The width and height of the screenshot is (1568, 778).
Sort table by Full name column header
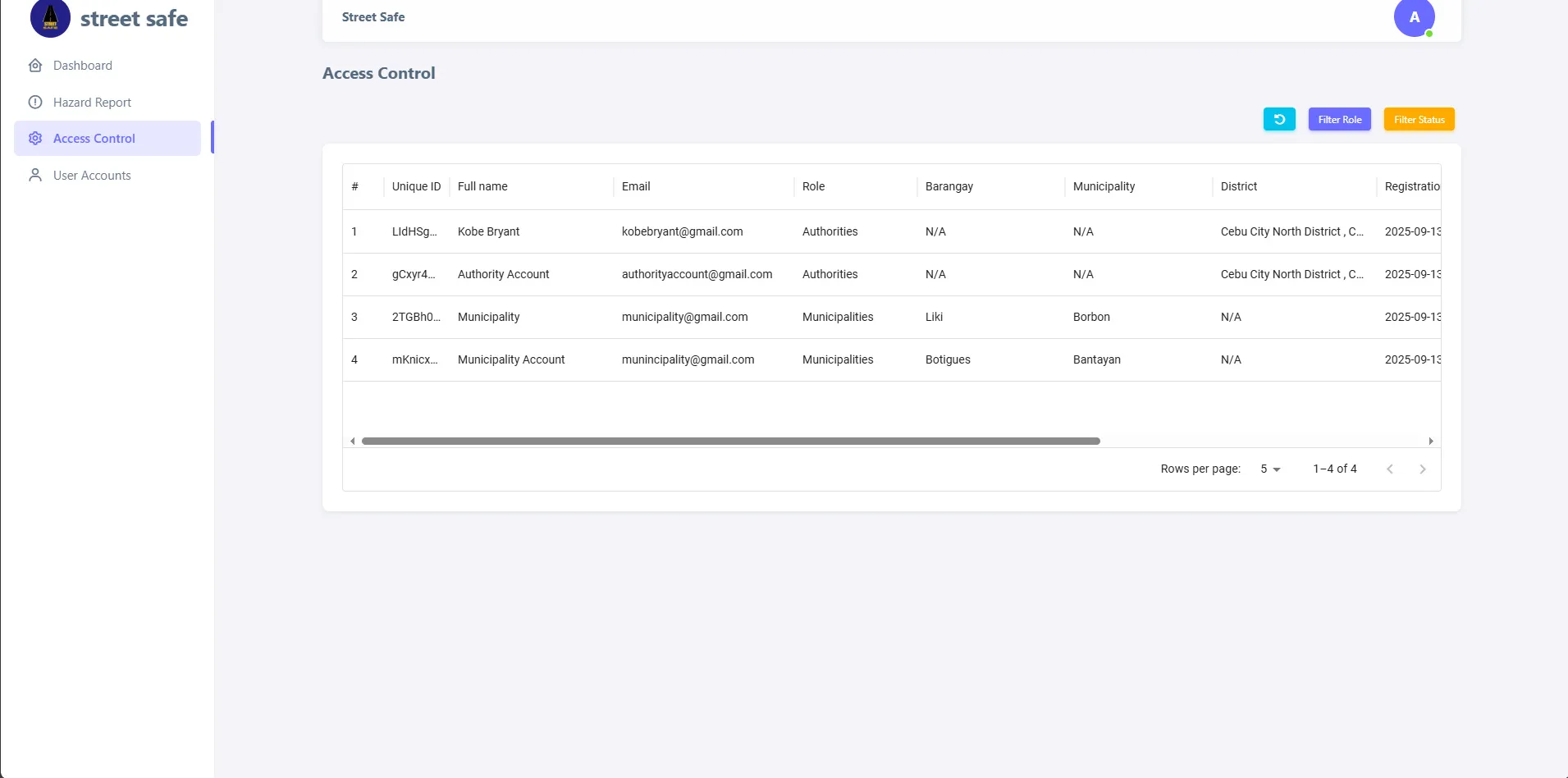point(482,186)
